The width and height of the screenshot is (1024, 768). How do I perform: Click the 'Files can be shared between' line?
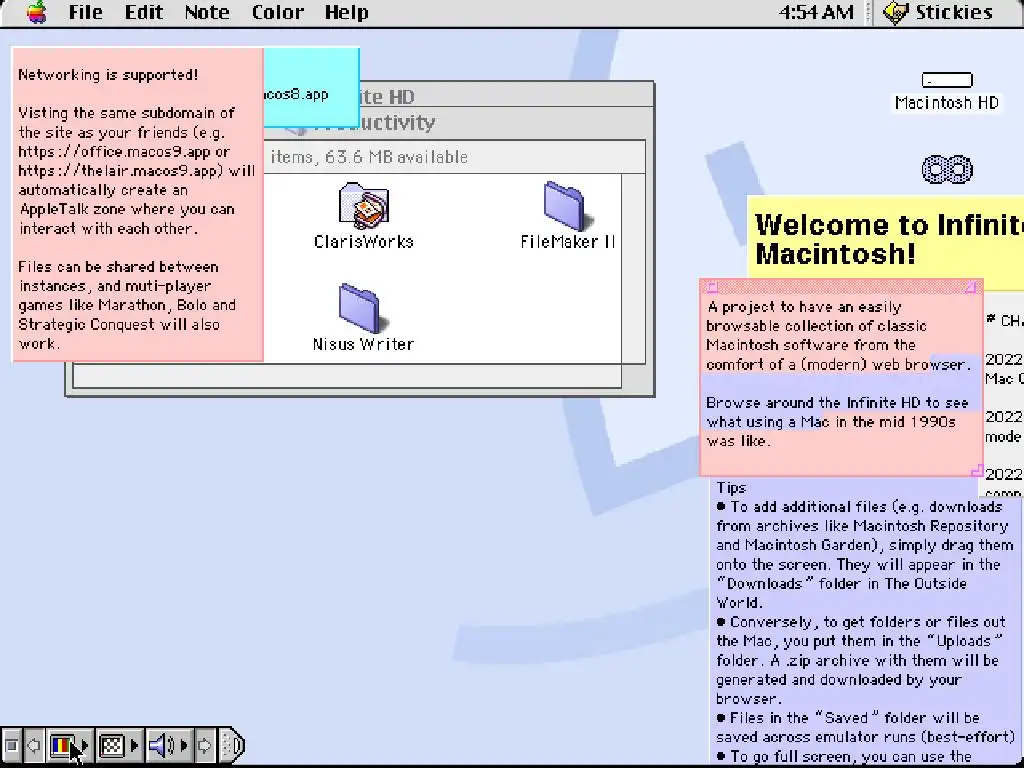pyautogui.click(x=118, y=266)
